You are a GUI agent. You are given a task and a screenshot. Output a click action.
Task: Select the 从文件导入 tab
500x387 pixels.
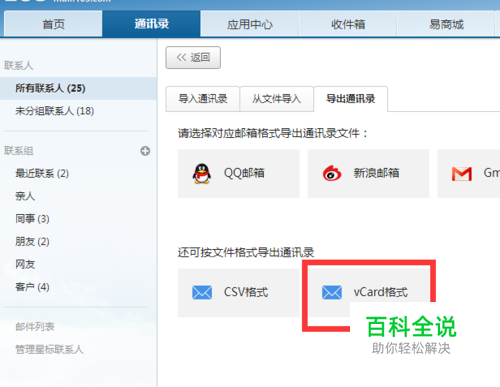[276, 99]
